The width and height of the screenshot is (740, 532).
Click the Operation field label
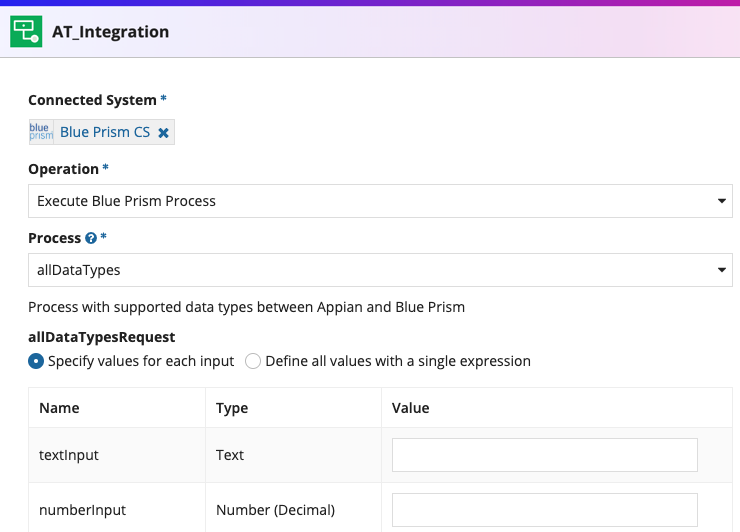coord(63,169)
